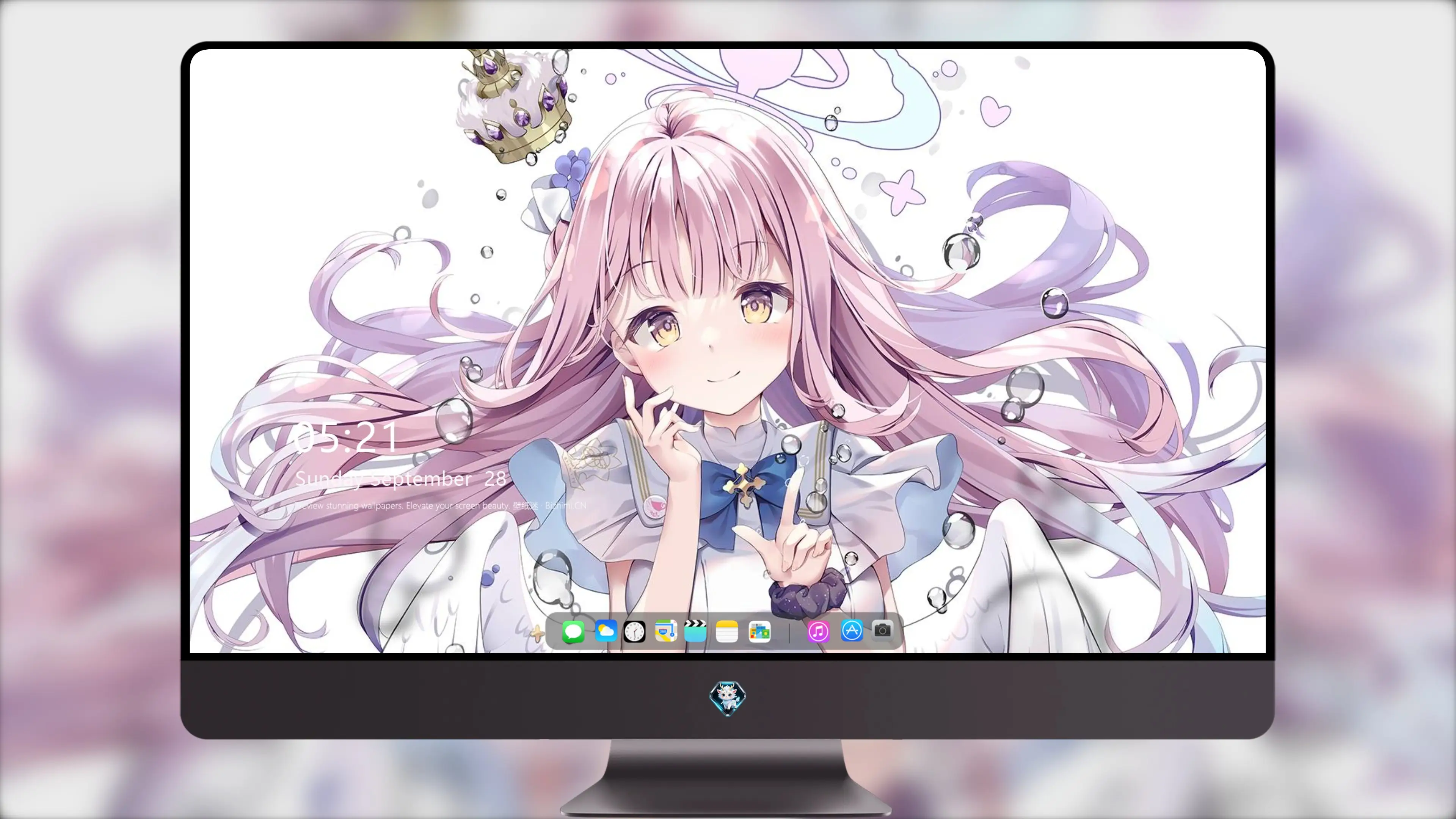Open the clapperboard Videos app icon

(x=695, y=631)
